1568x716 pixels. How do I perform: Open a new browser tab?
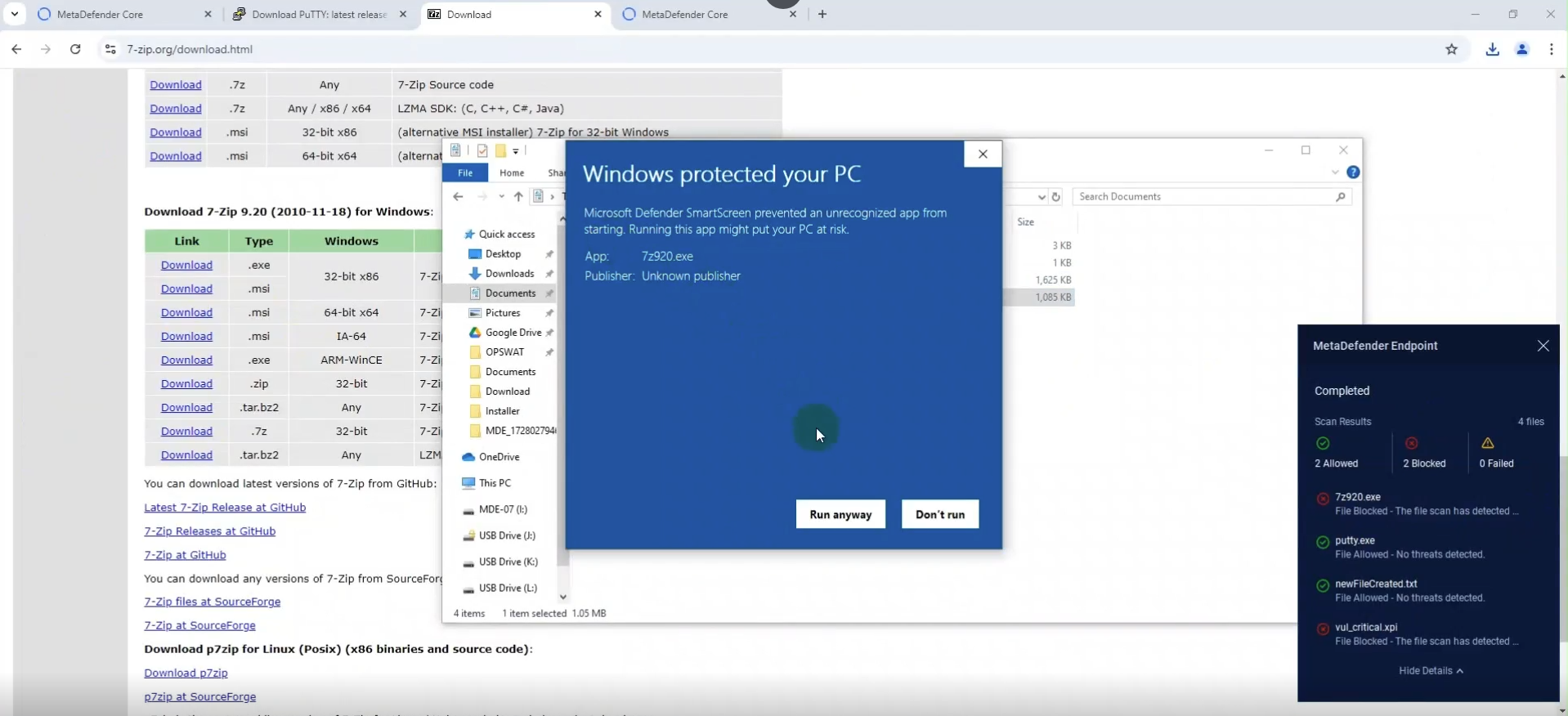pos(822,14)
